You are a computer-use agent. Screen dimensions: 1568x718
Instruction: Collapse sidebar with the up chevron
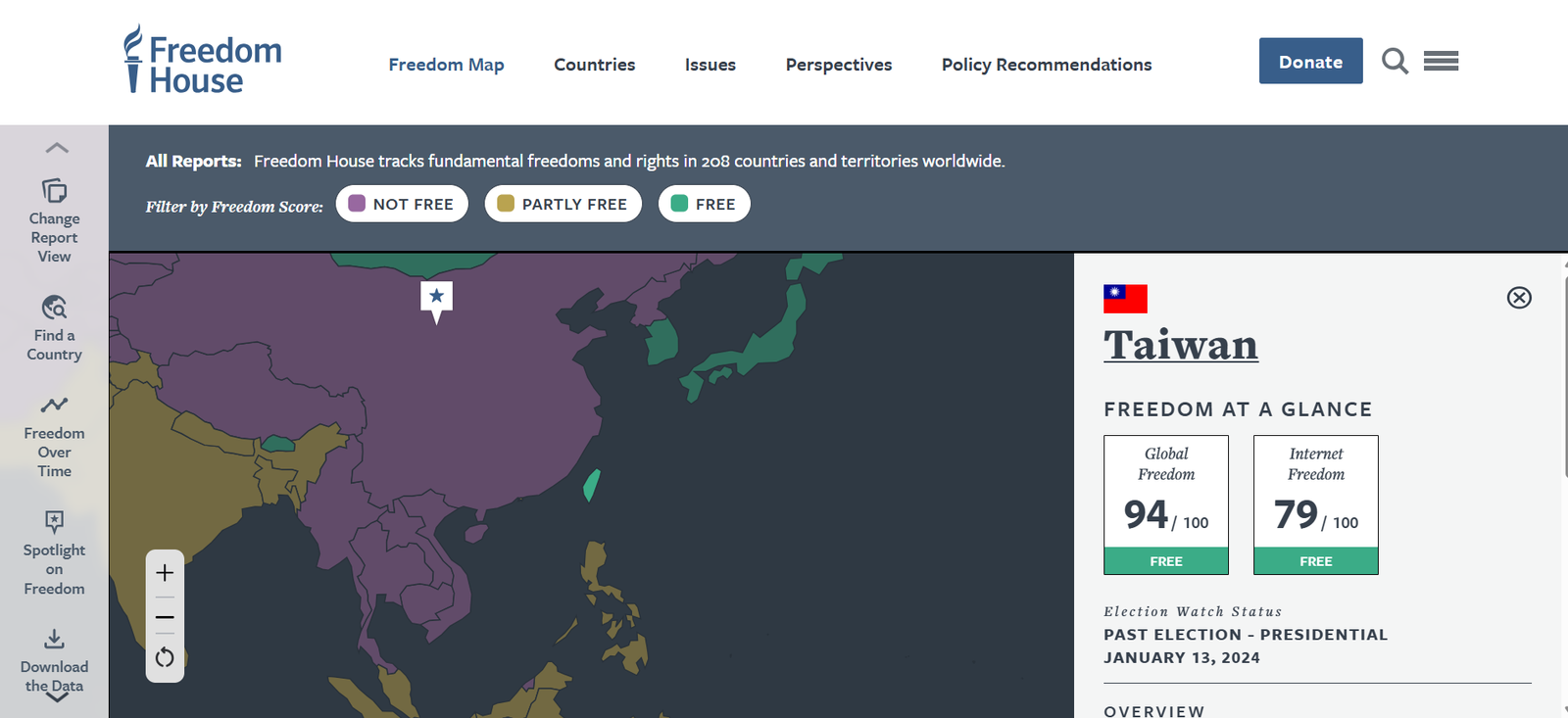click(57, 148)
